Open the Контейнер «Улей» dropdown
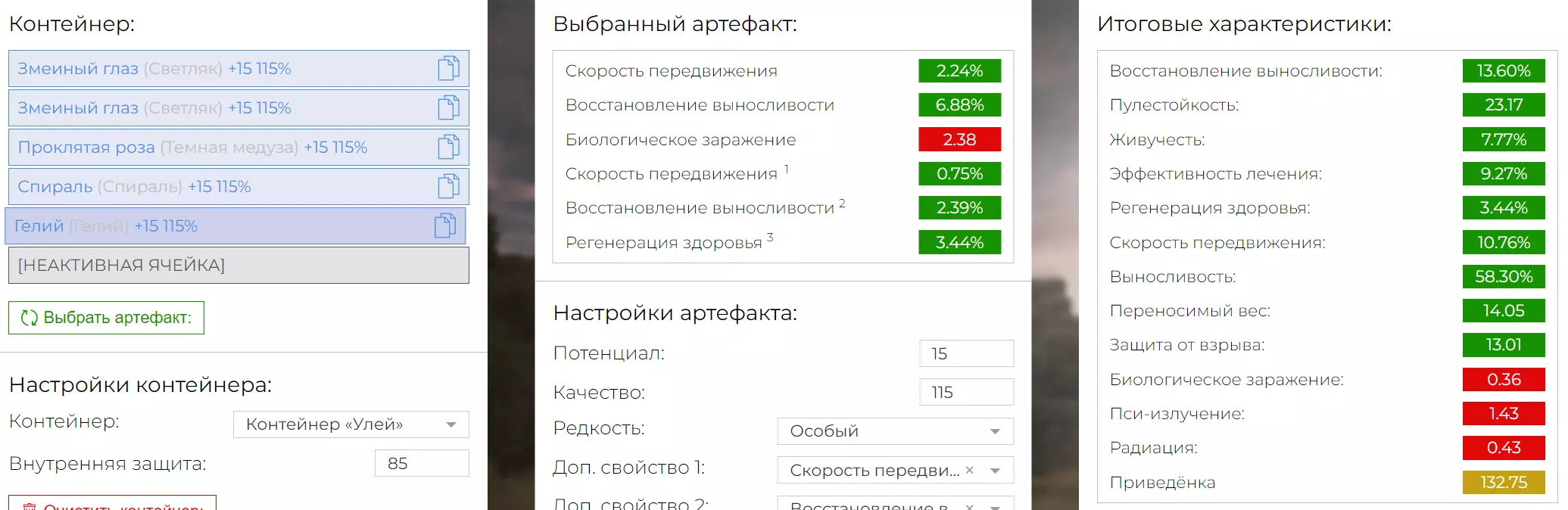Screen dimensions: 1568x510 351,424
